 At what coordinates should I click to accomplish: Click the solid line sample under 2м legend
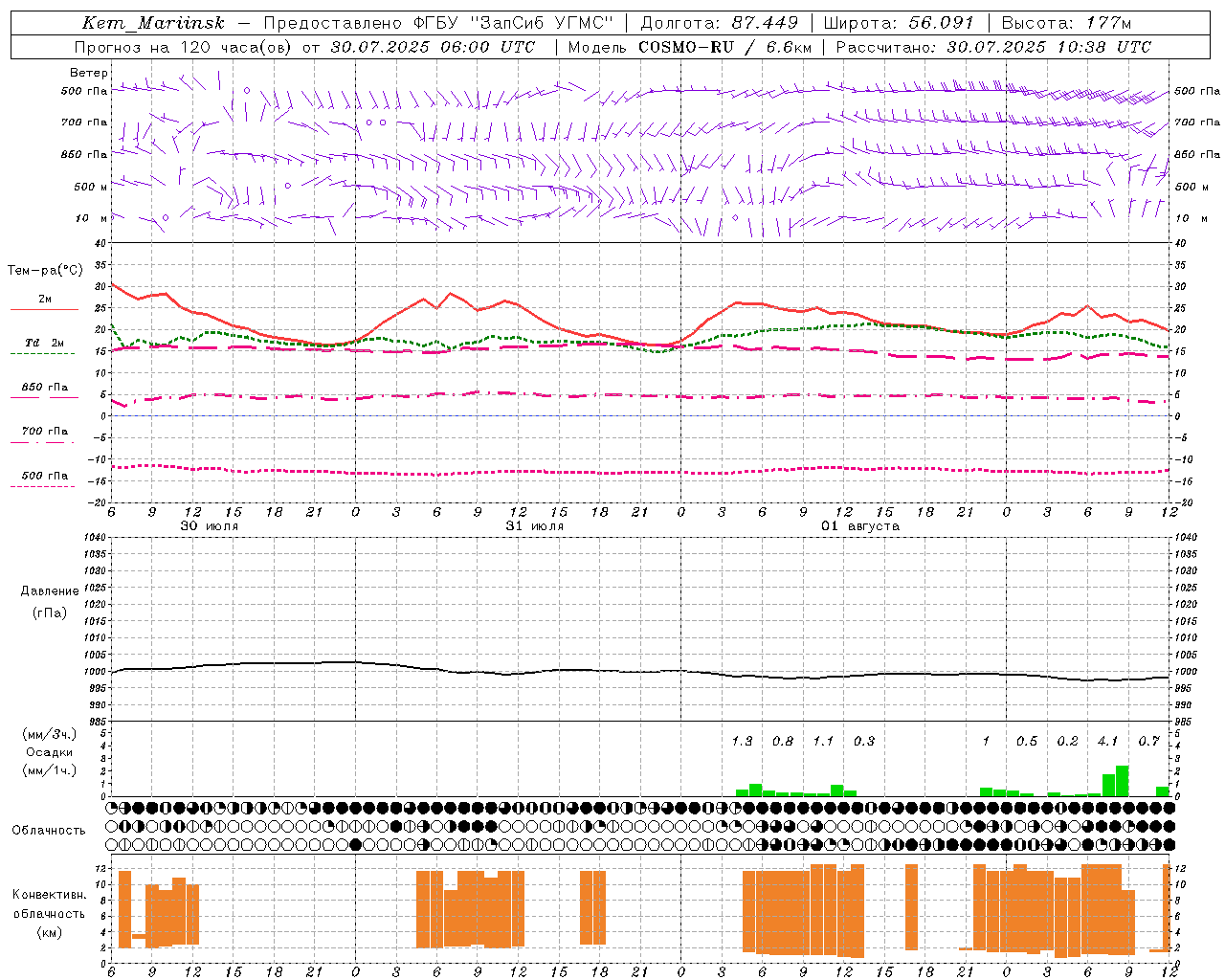click(44, 310)
